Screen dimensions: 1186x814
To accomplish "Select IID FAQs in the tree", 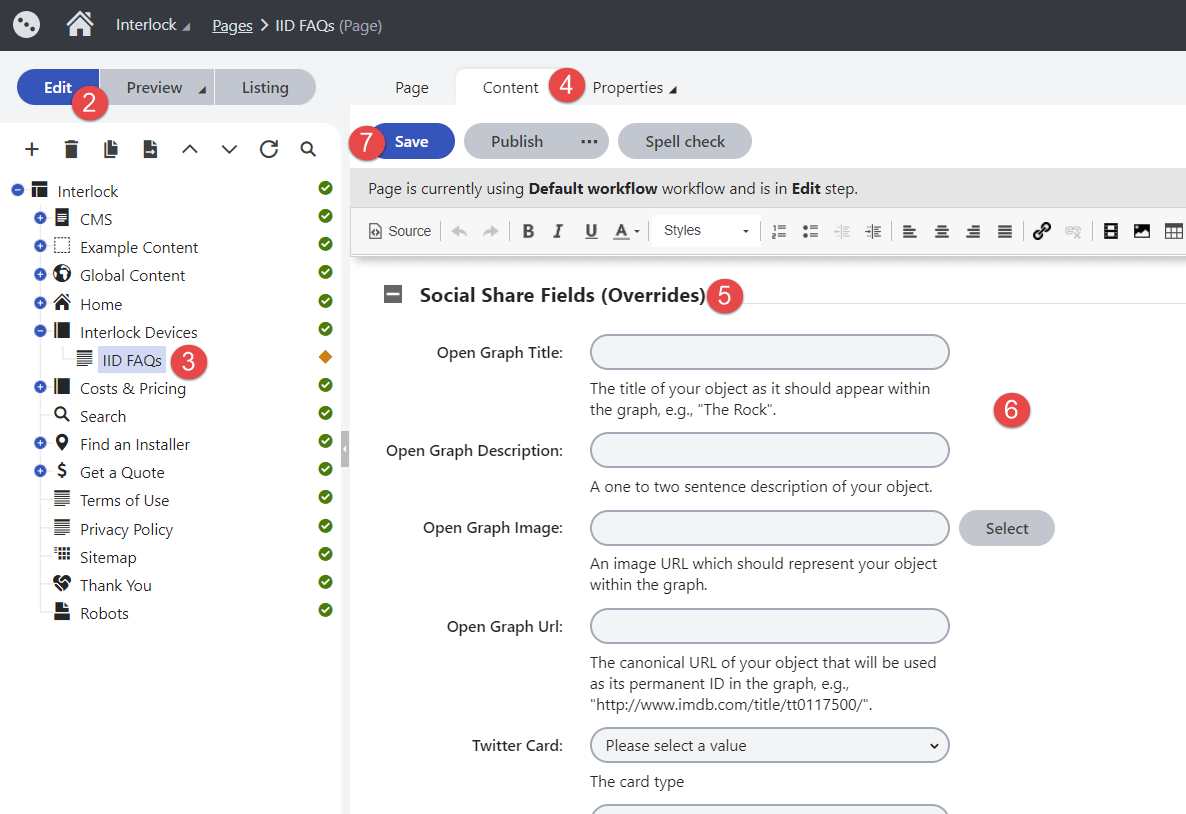I will point(132,360).
